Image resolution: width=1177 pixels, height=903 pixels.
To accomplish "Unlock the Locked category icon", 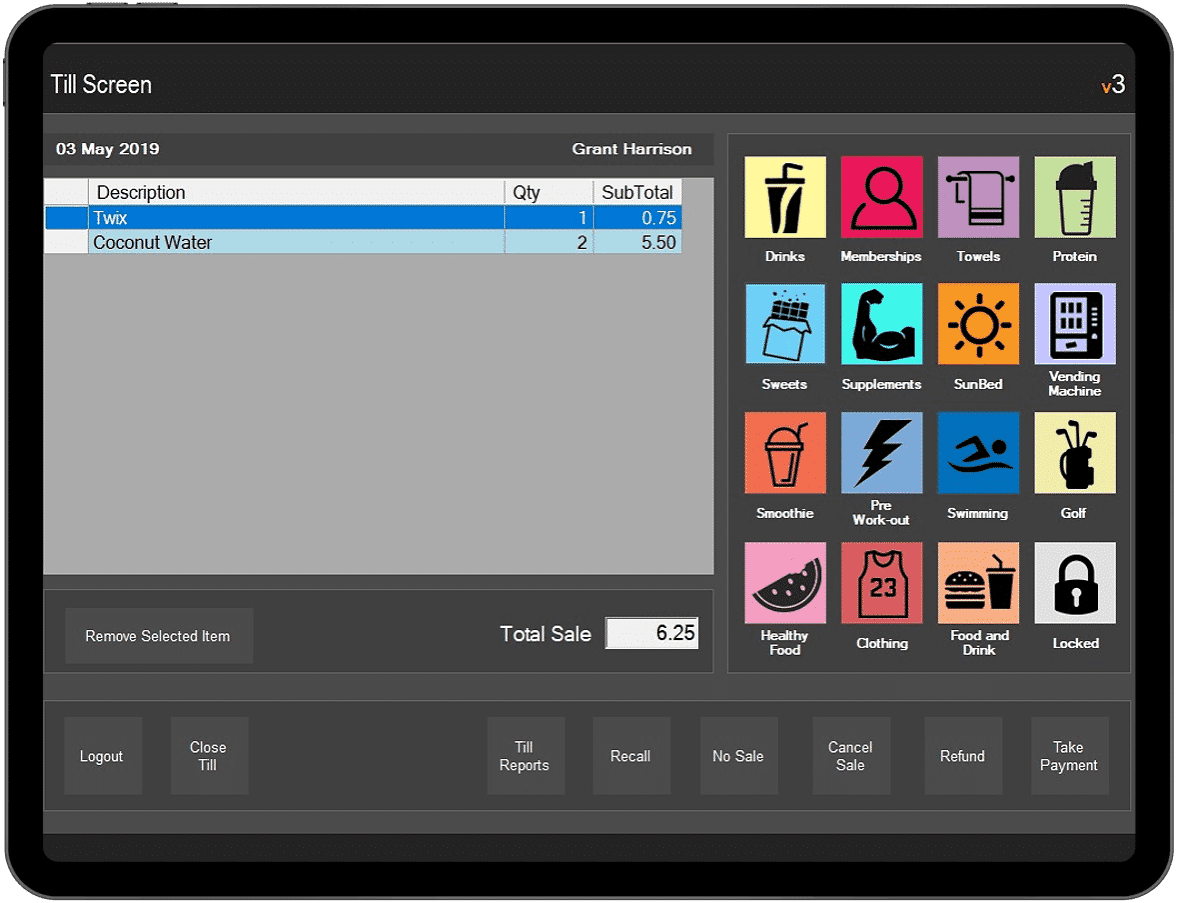I will tap(1074, 583).
